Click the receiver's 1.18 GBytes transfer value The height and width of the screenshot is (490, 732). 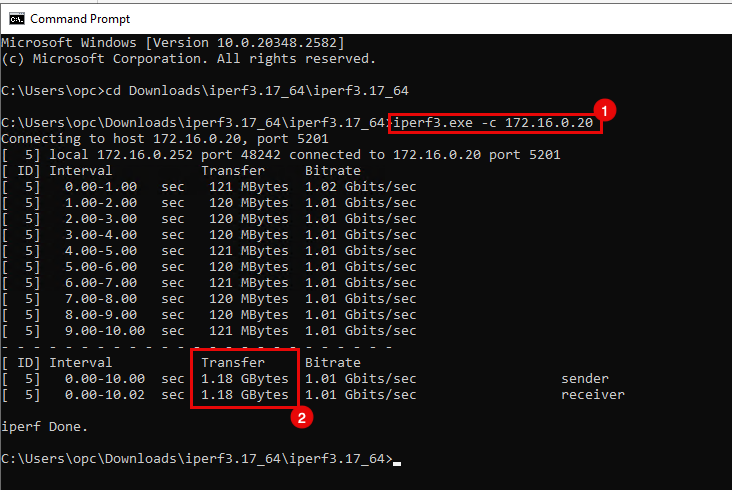(245, 395)
